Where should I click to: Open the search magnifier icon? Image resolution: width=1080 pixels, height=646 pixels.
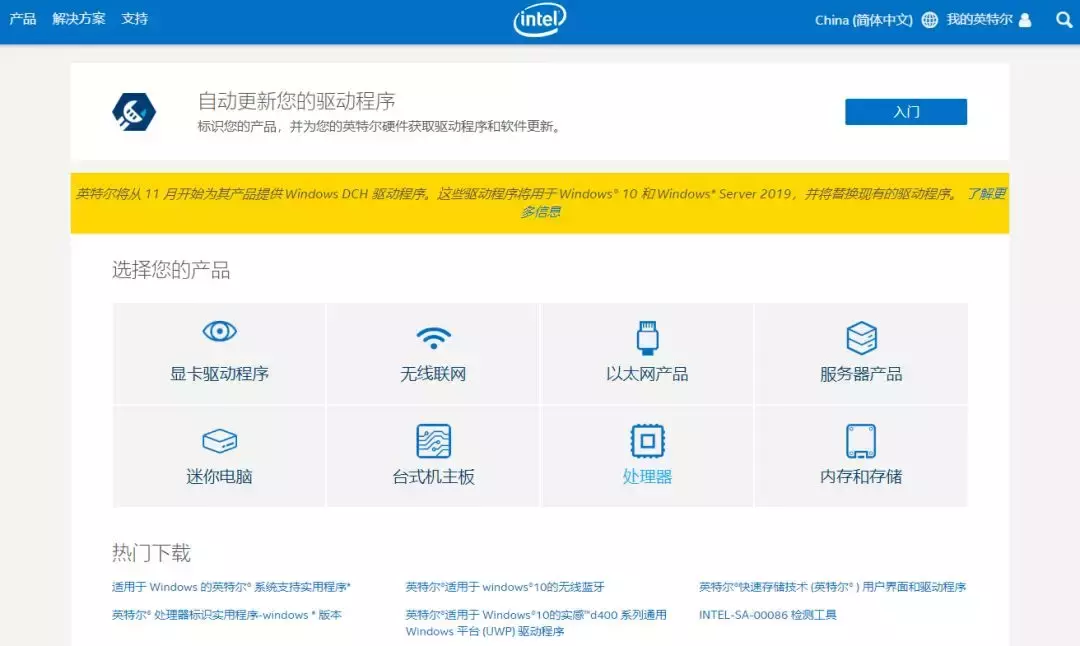[x=1064, y=20]
